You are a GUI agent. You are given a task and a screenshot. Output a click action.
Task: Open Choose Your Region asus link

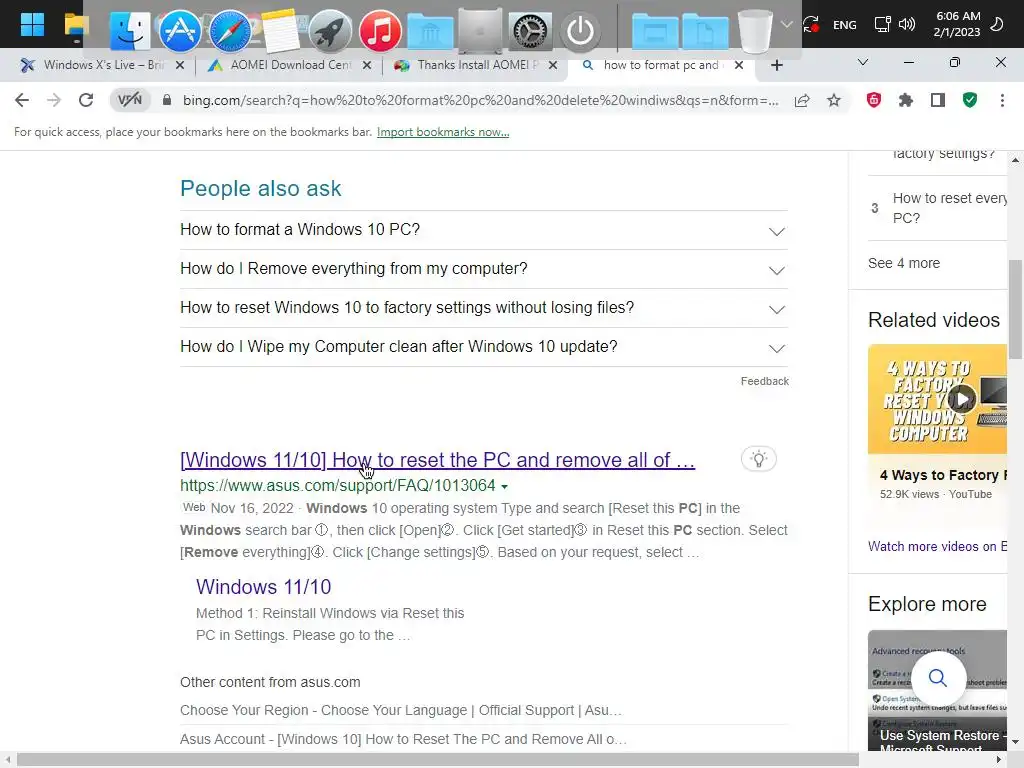click(x=401, y=710)
